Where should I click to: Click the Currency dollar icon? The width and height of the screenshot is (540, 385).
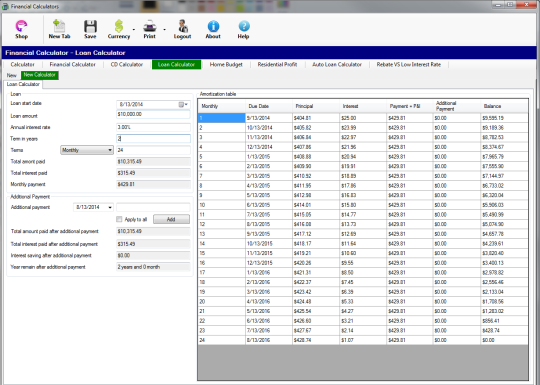[119, 29]
